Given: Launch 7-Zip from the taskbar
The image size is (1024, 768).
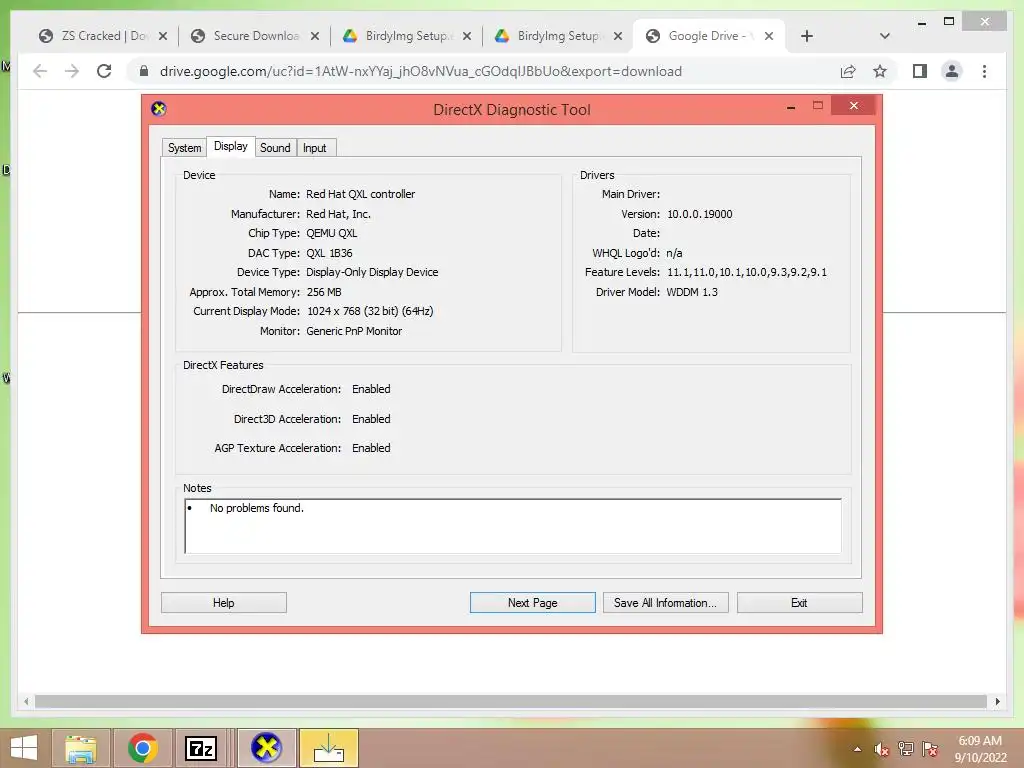Looking at the screenshot, I should click(x=201, y=748).
